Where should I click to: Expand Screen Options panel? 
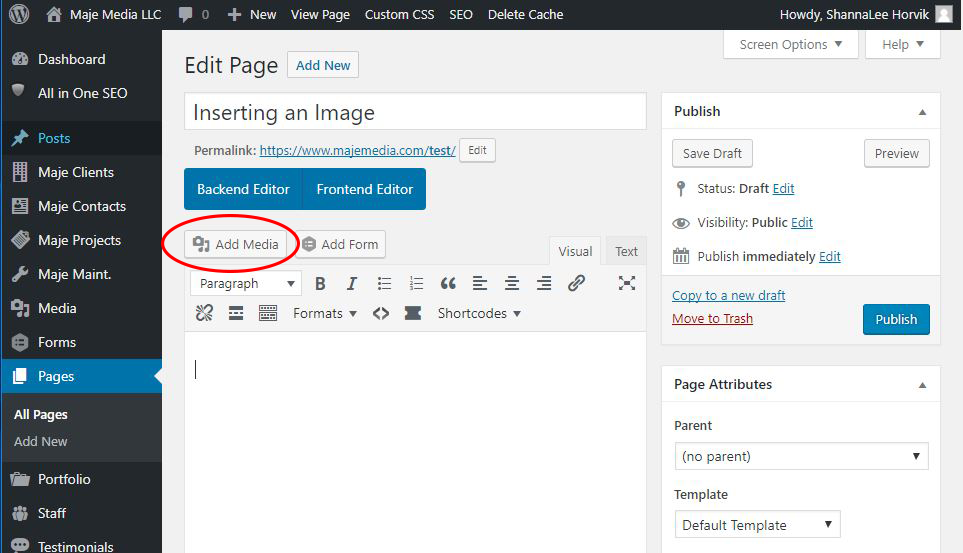tap(790, 44)
